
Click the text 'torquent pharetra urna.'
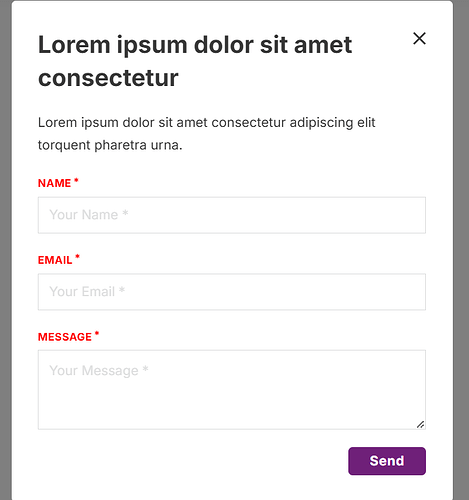click(x=110, y=145)
